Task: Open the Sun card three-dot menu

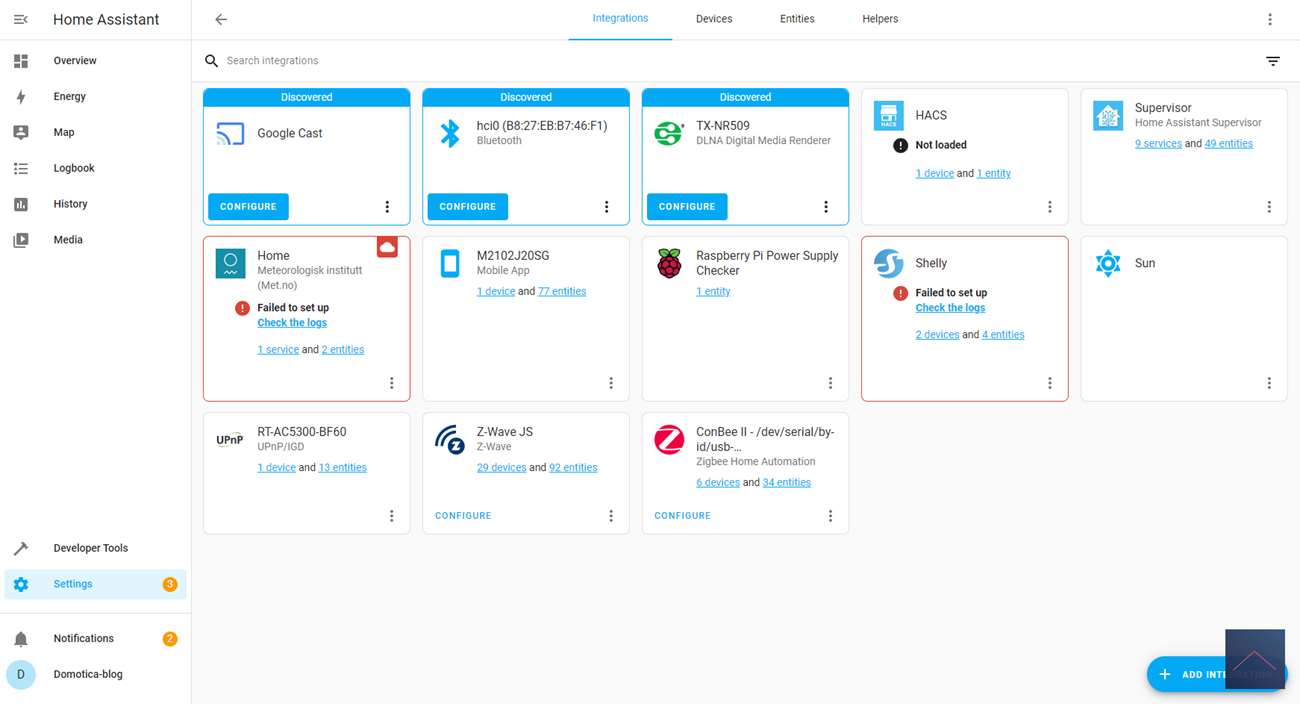Action: pos(1268,383)
